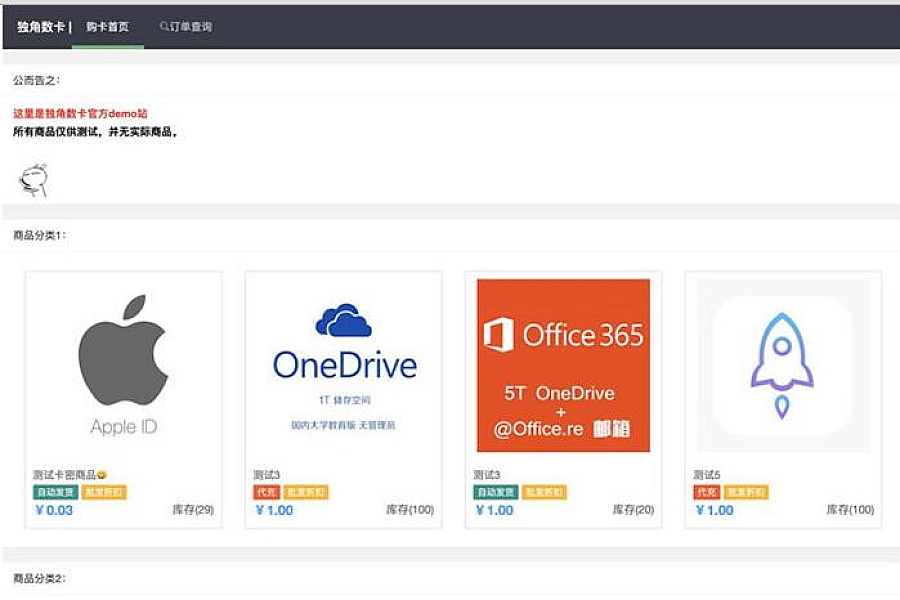Image resolution: width=900 pixels, height=600 pixels.
Task: Click the ¥1.00 price on the 测试5 card
Action: pos(714,510)
